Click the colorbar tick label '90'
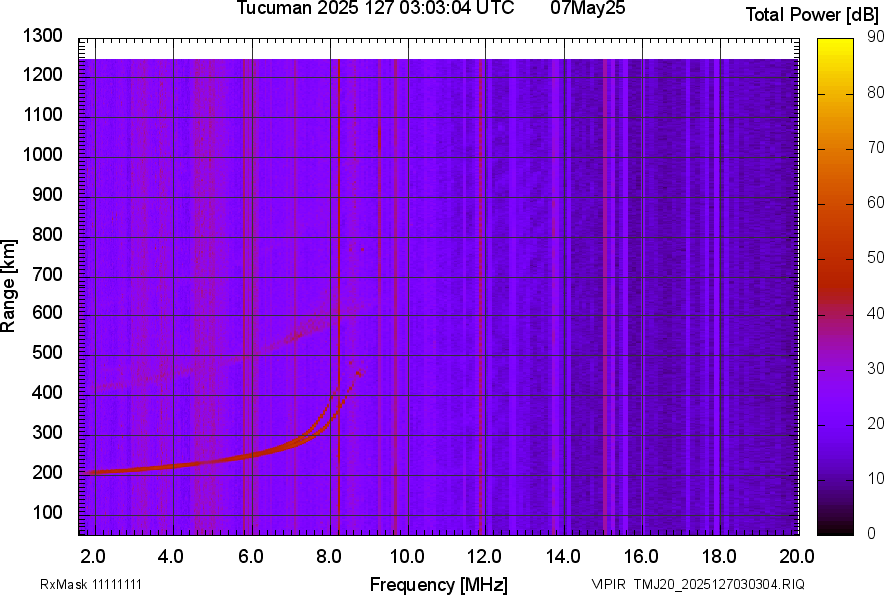 pyautogui.click(x=875, y=37)
